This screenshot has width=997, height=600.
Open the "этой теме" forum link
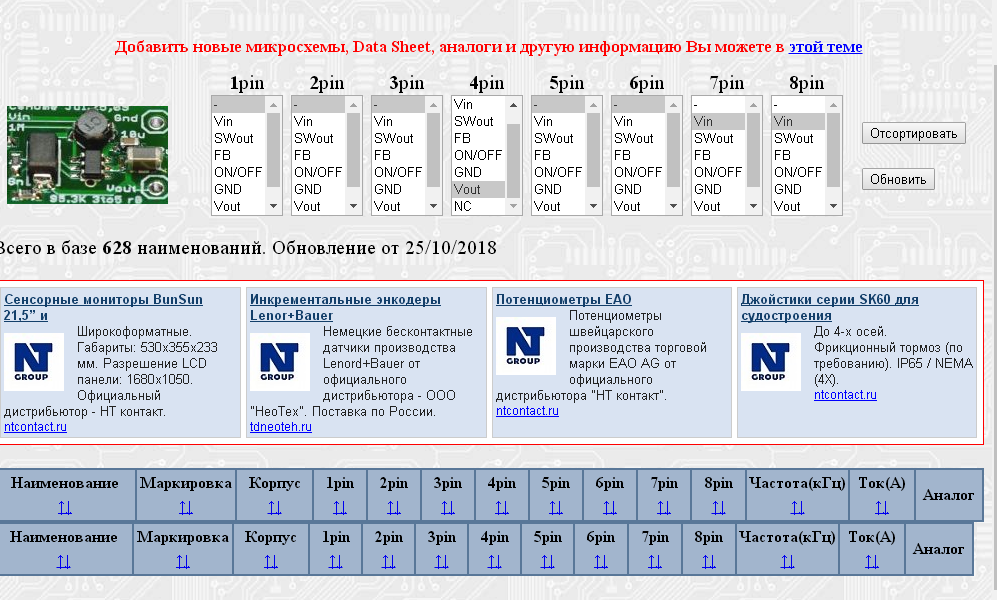tap(825, 47)
